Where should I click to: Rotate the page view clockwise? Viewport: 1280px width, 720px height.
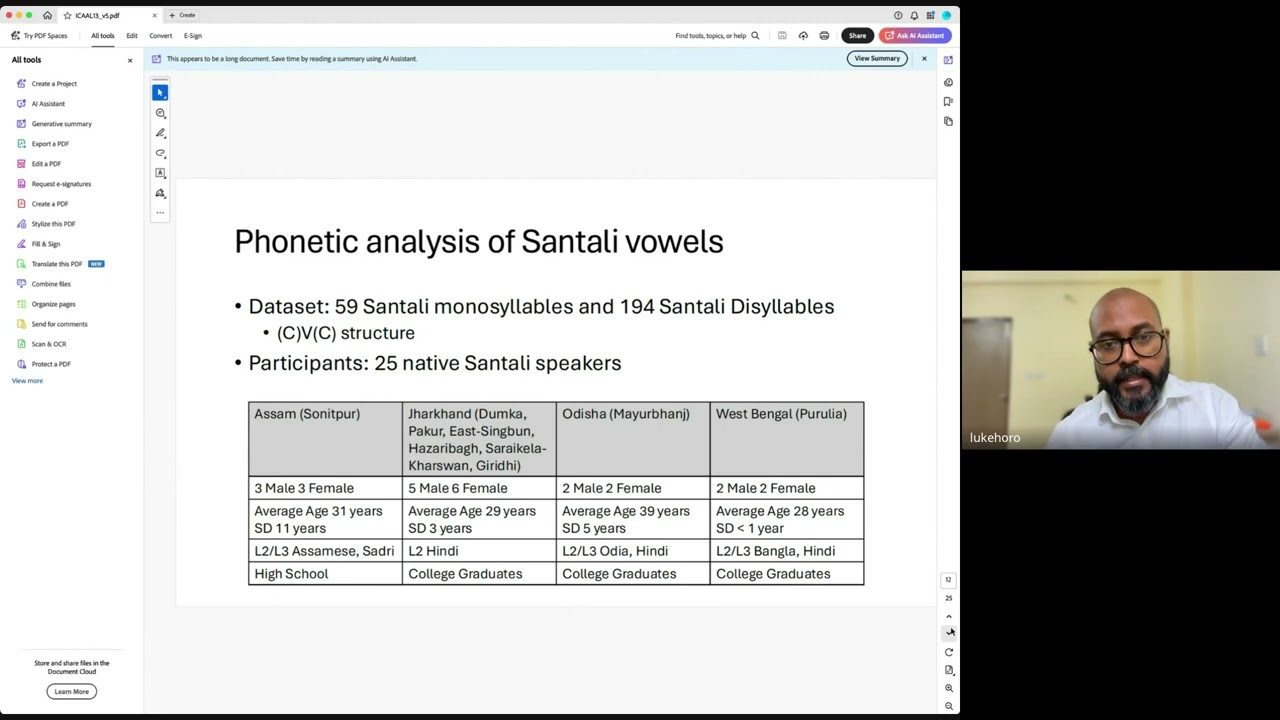point(948,652)
